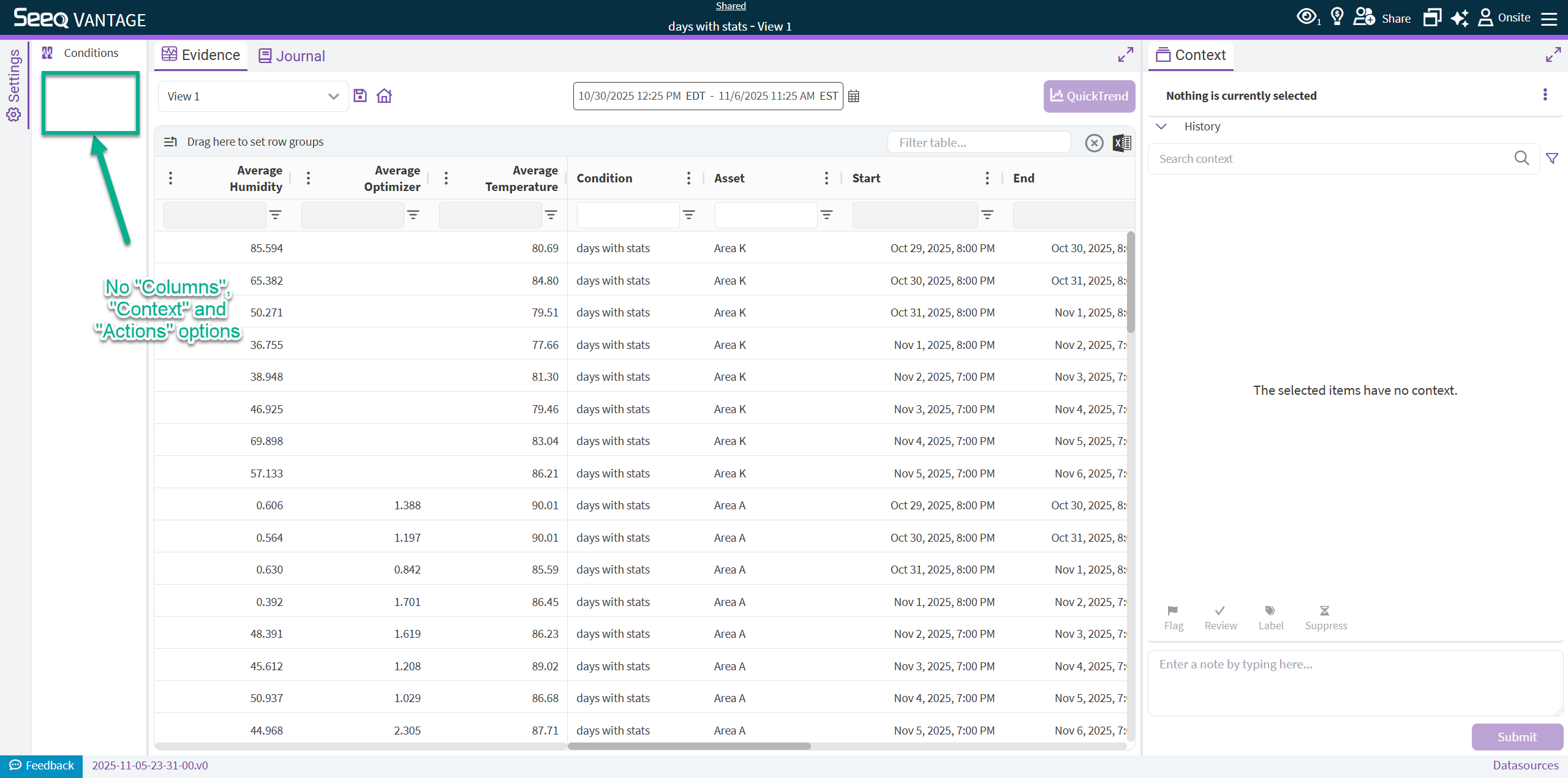Expand the Evidence panel to full size
1568x778 pixels.
(1126, 54)
